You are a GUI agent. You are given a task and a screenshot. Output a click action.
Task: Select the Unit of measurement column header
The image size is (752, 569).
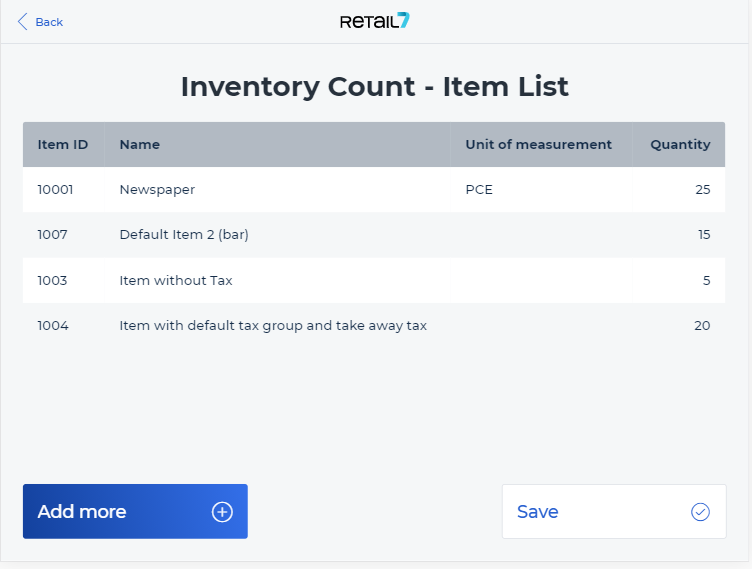(x=539, y=144)
